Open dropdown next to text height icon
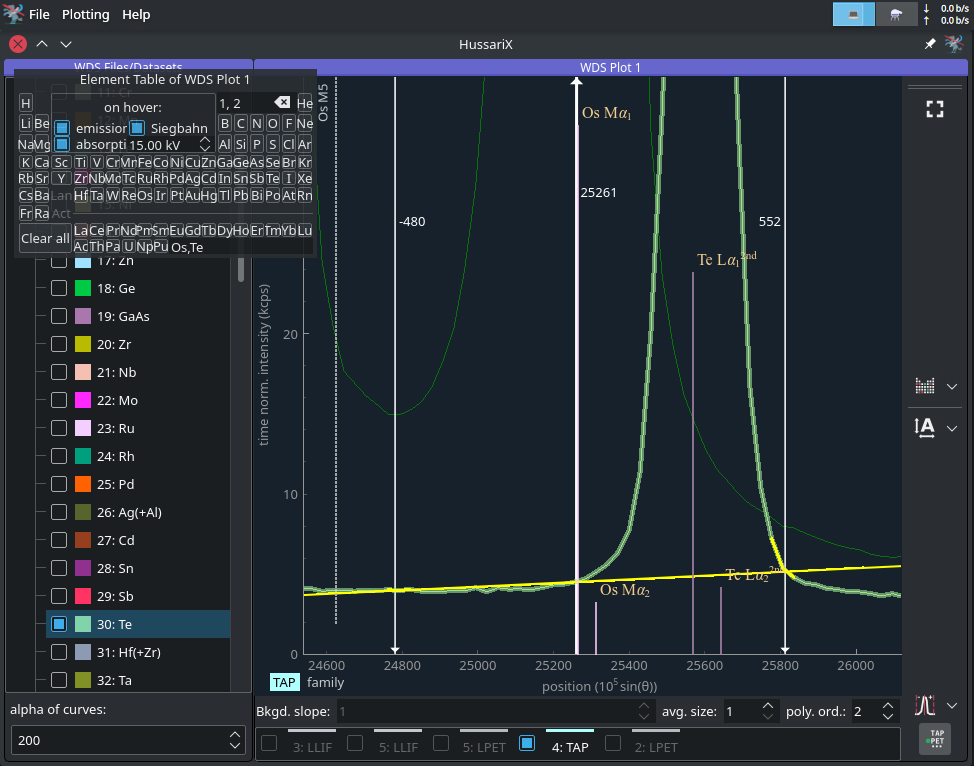Image resolution: width=974 pixels, height=766 pixels. (x=952, y=428)
